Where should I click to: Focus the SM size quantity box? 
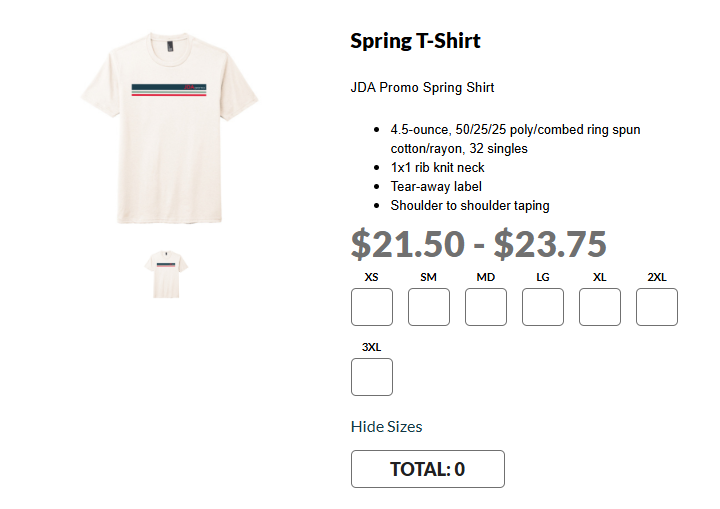[429, 307]
